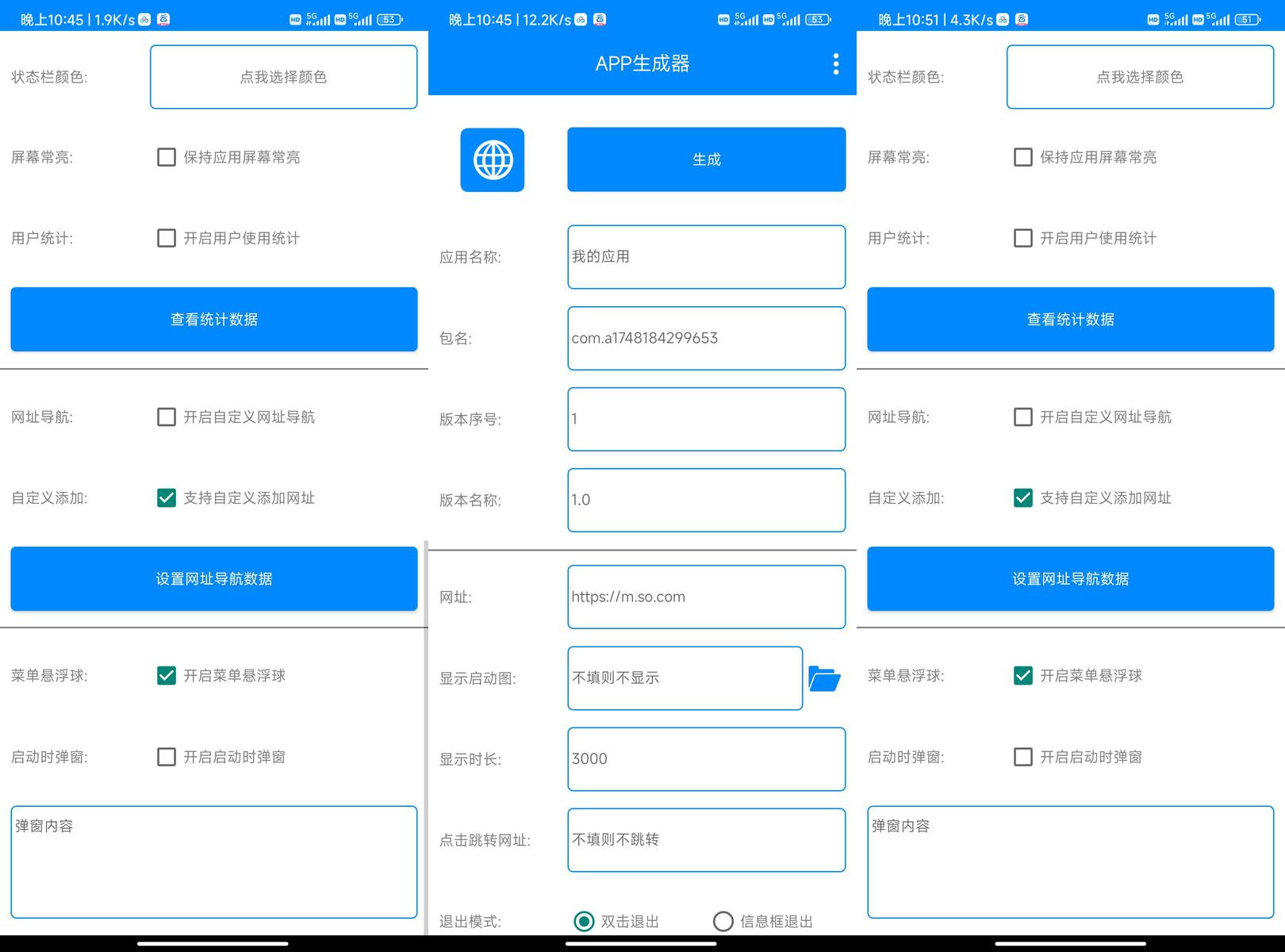The height and width of the screenshot is (952, 1285).
Task: Open the three-dot overflow menu in APP生成器
Action: click(835, 64)
